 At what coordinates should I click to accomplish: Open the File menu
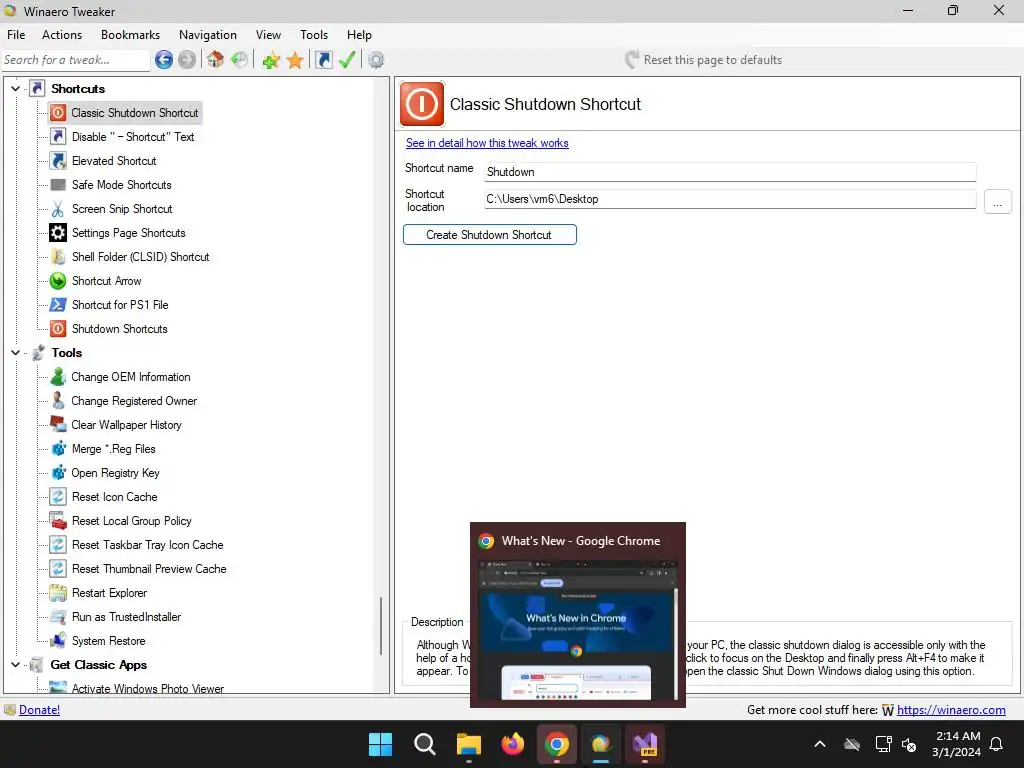coord(16,35)
